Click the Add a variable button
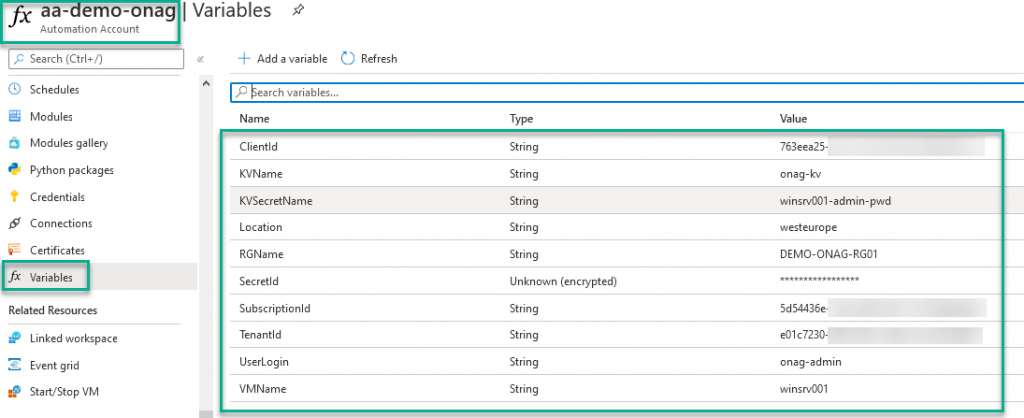The width and height of the screenshot is (1024, 418). point(283,59)
